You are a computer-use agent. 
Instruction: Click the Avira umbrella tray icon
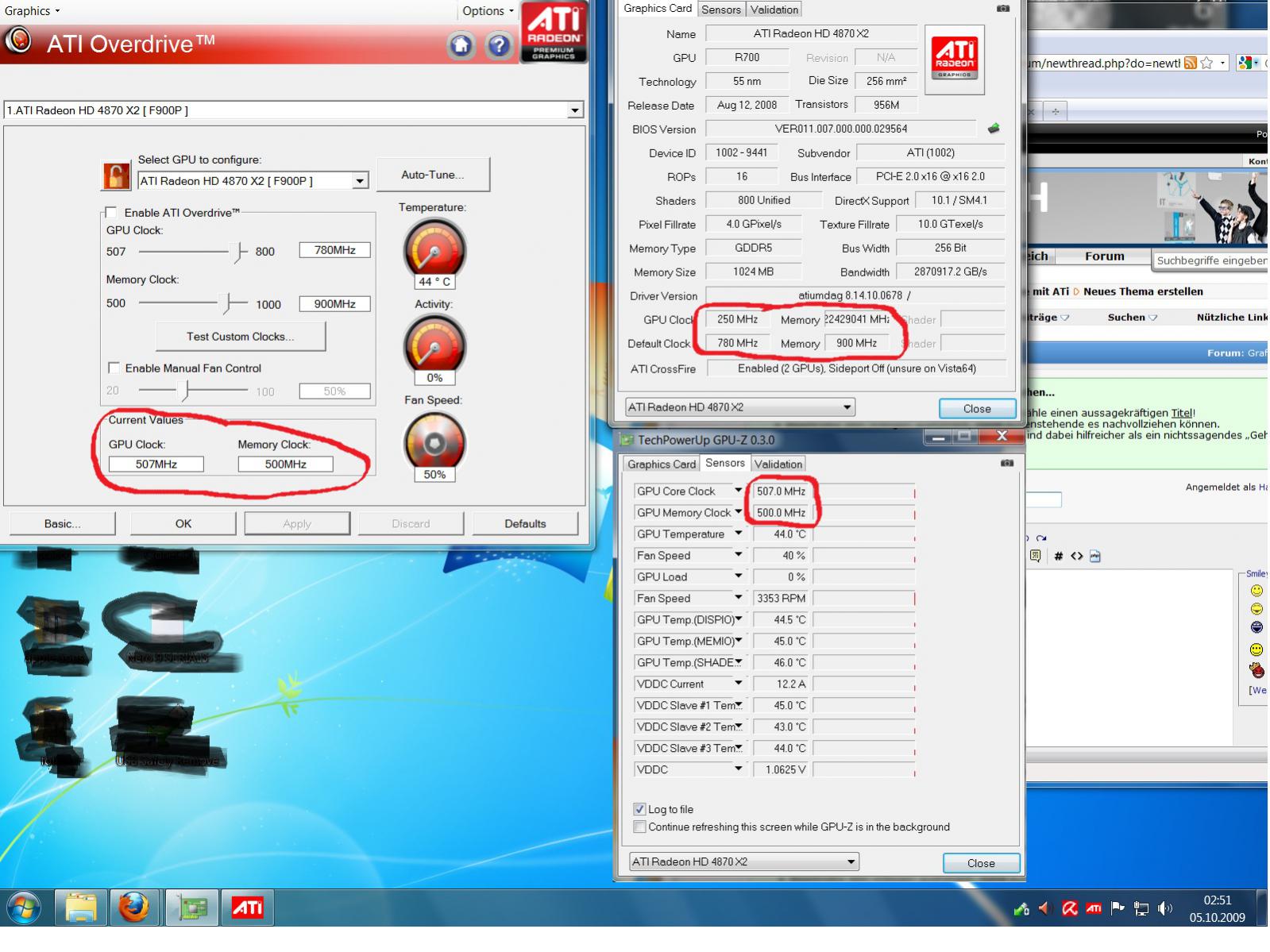(1070, 909)
